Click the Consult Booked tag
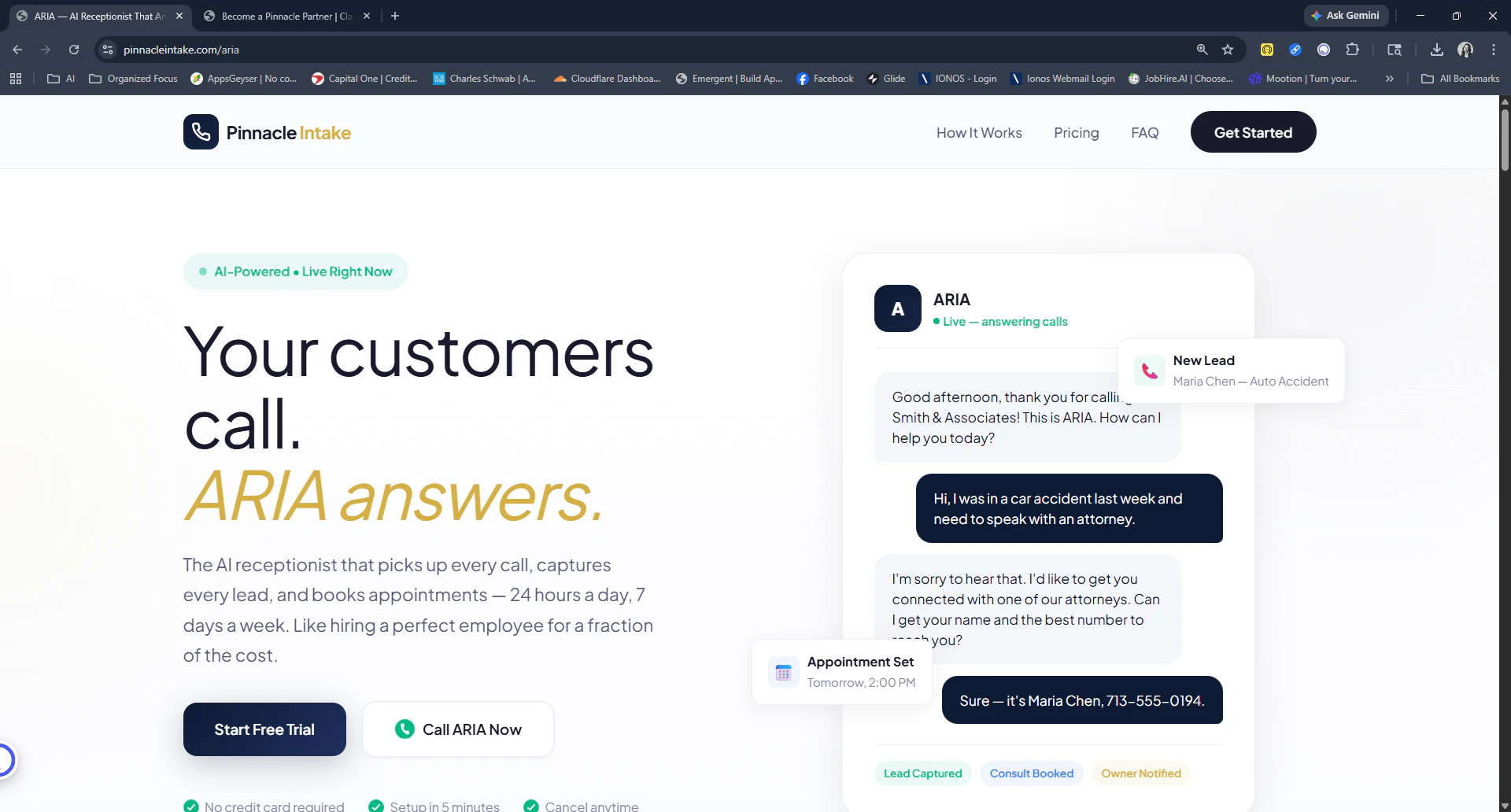 (1031, 773)
